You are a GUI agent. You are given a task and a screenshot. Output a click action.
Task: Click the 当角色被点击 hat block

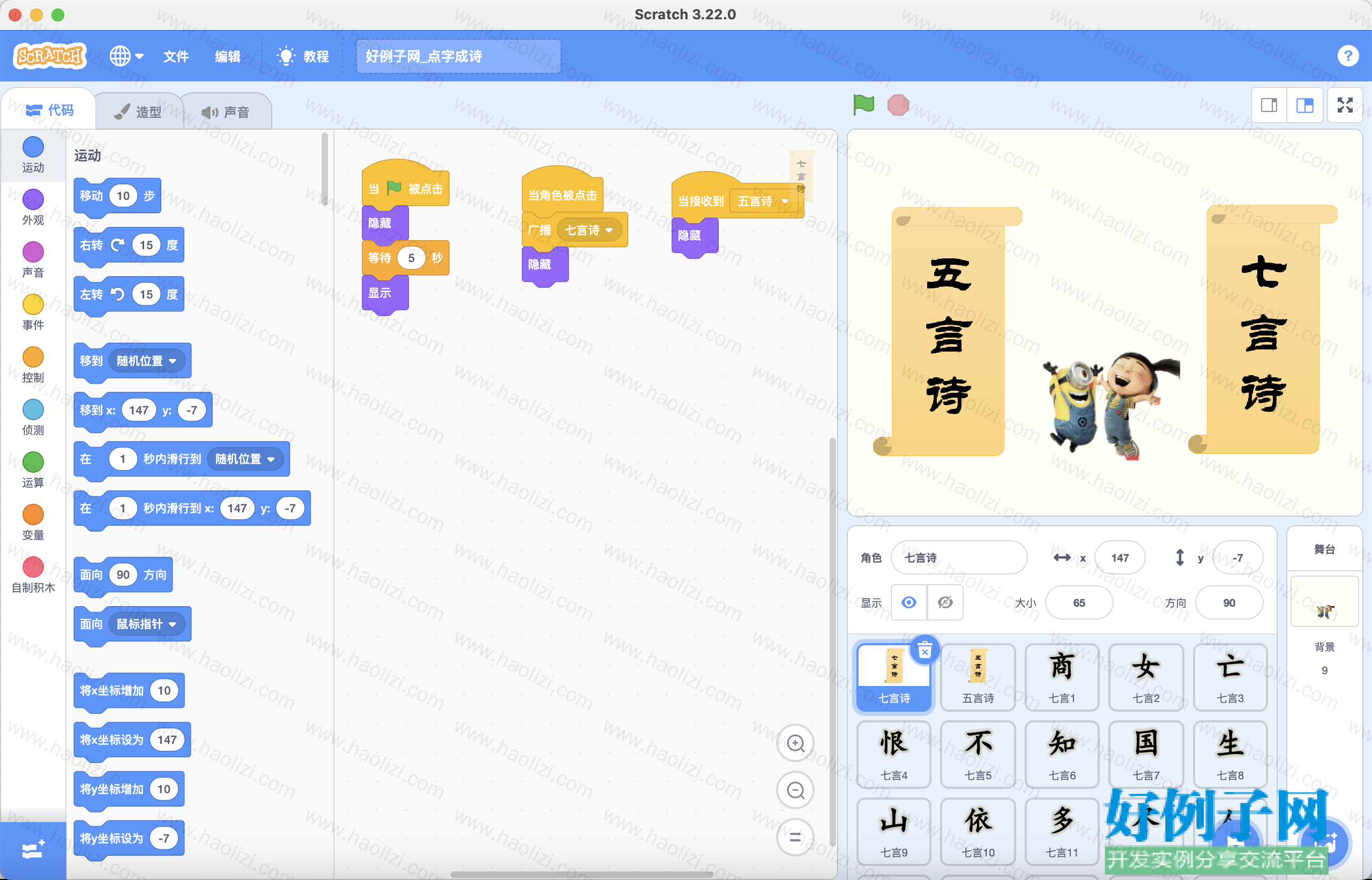[563, 192]
